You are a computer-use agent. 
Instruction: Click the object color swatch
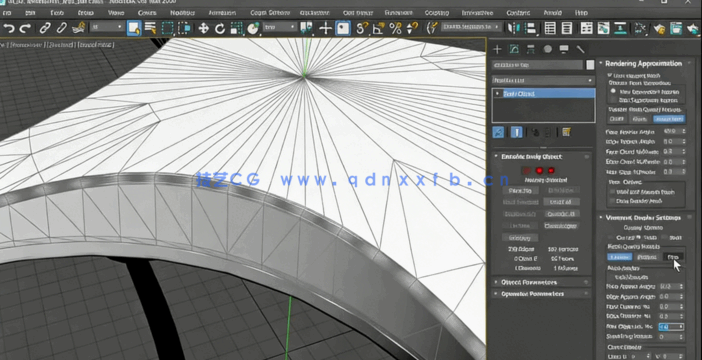591,65
